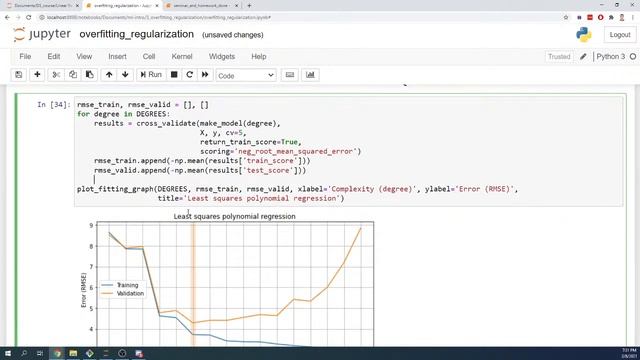This screenshot has height=360, width=640.
Task: Click the Logout button
Action: pyautogui.click(x=620, y=35)
